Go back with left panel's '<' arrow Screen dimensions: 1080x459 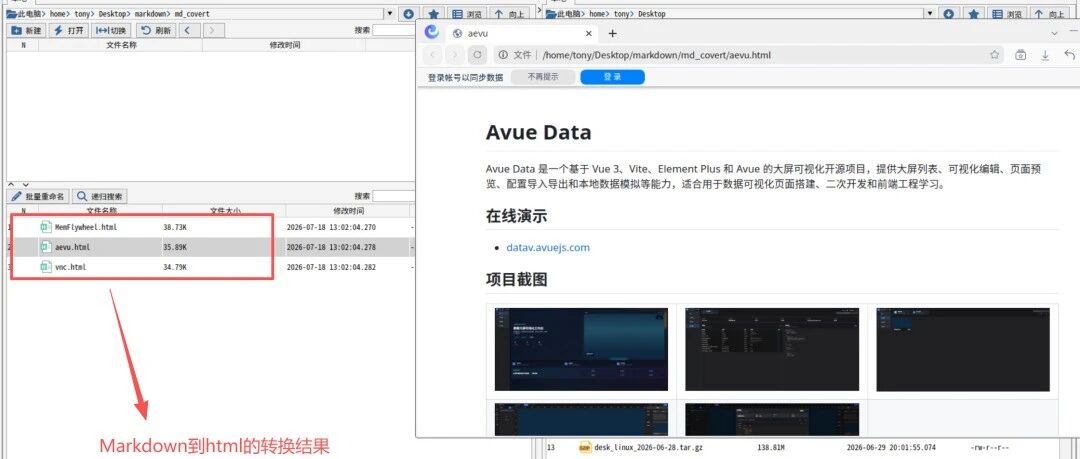pyautogui.click(x=187, y=30)
